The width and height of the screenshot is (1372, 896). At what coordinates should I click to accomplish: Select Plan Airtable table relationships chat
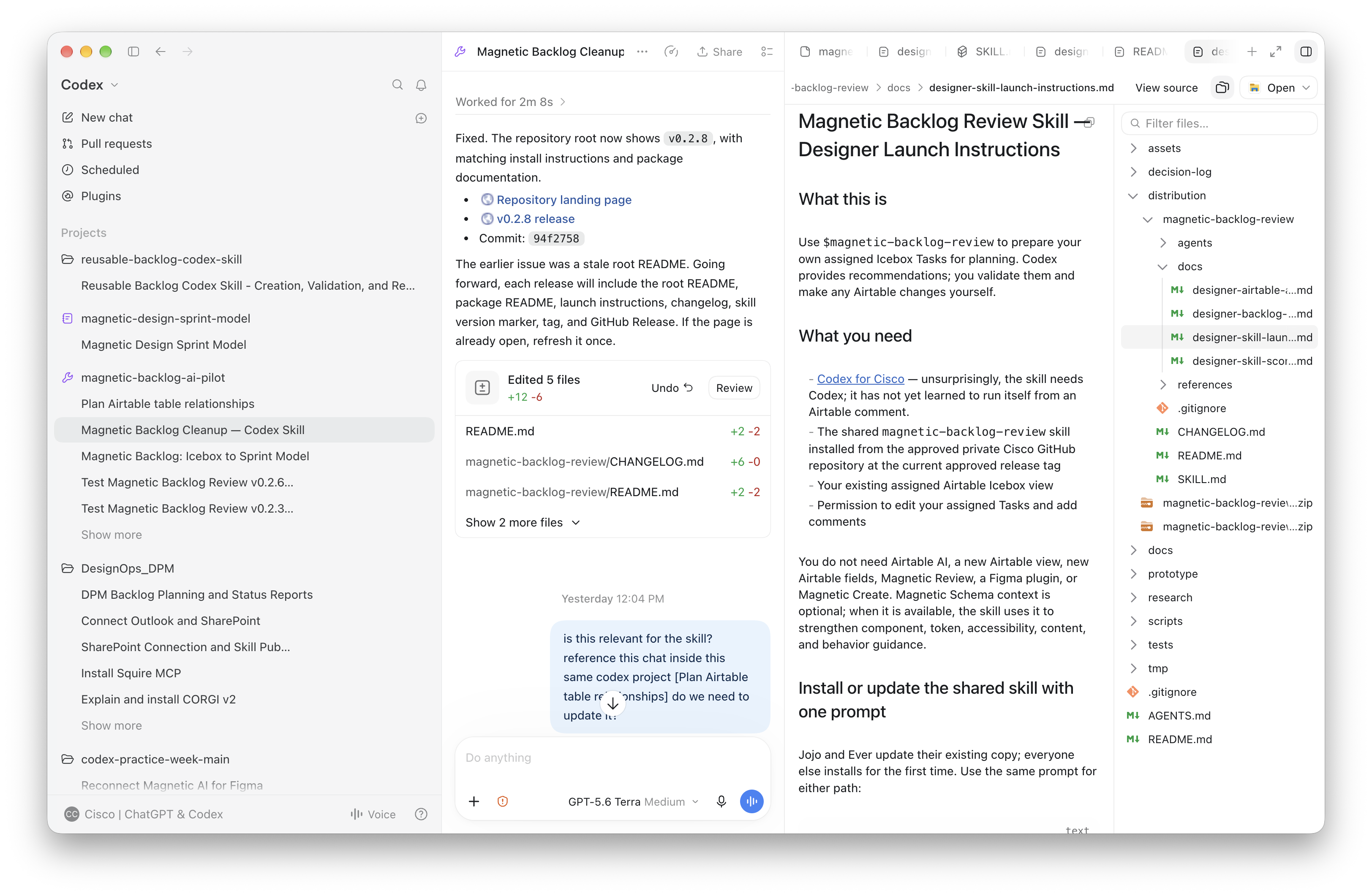pyautogui.click(x=168, y=404)
